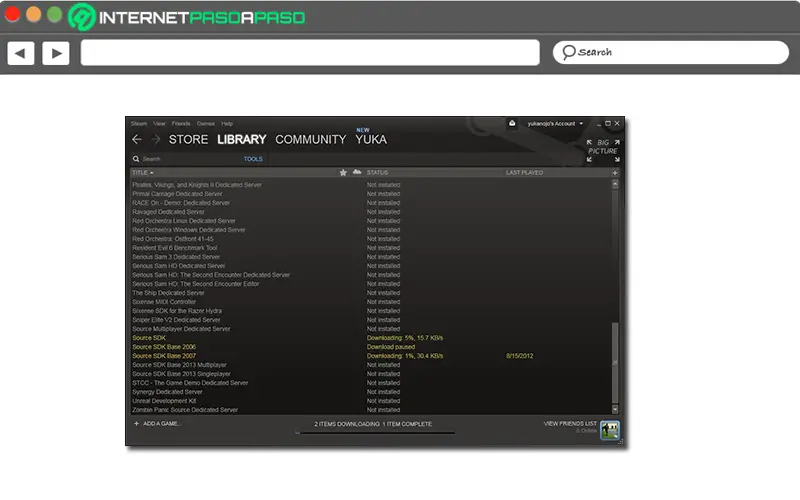Click the Download paused status text
800x500 pixels.
[390, 347]
